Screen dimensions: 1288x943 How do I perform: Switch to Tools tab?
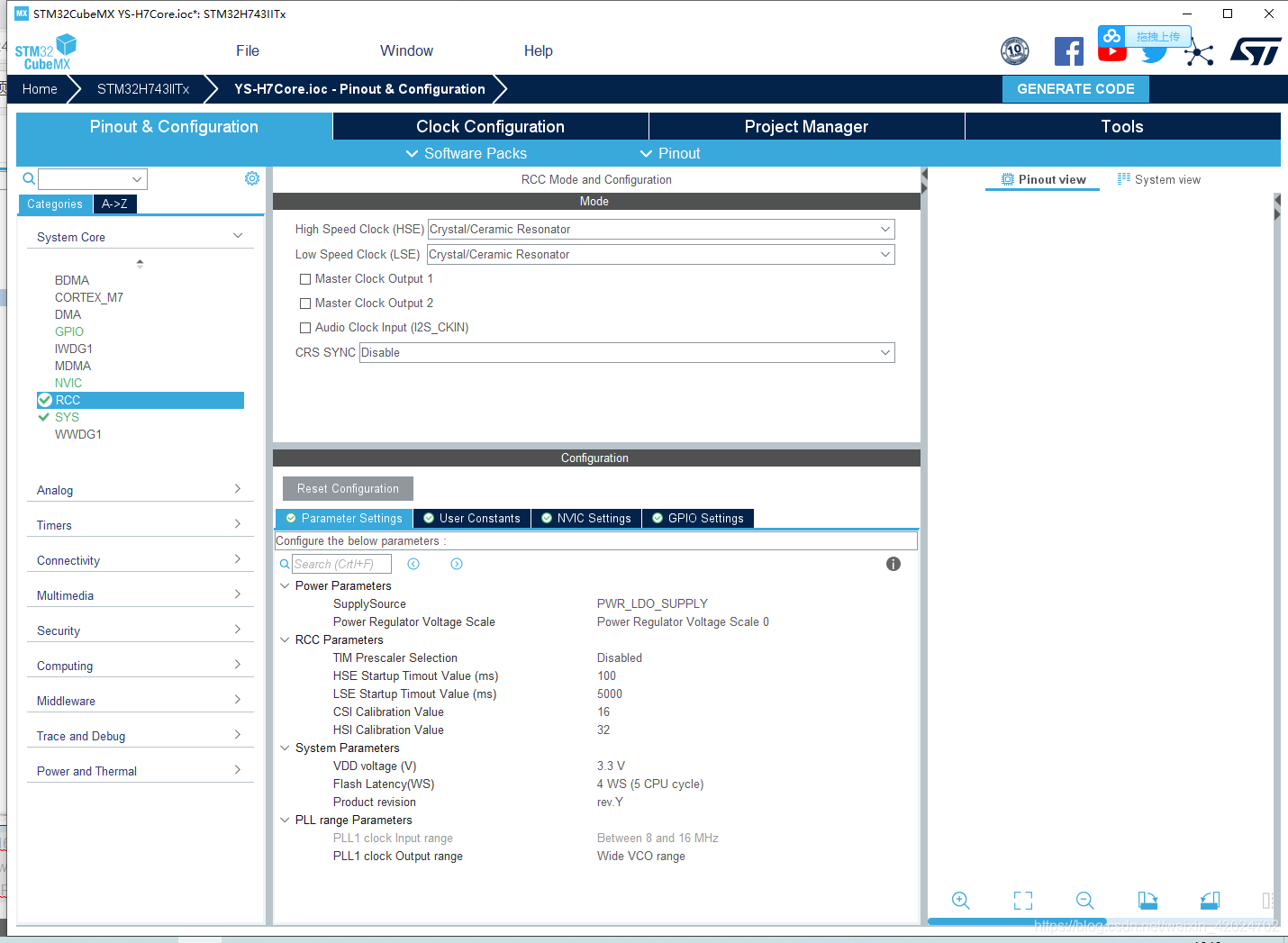coord(1122,126)
